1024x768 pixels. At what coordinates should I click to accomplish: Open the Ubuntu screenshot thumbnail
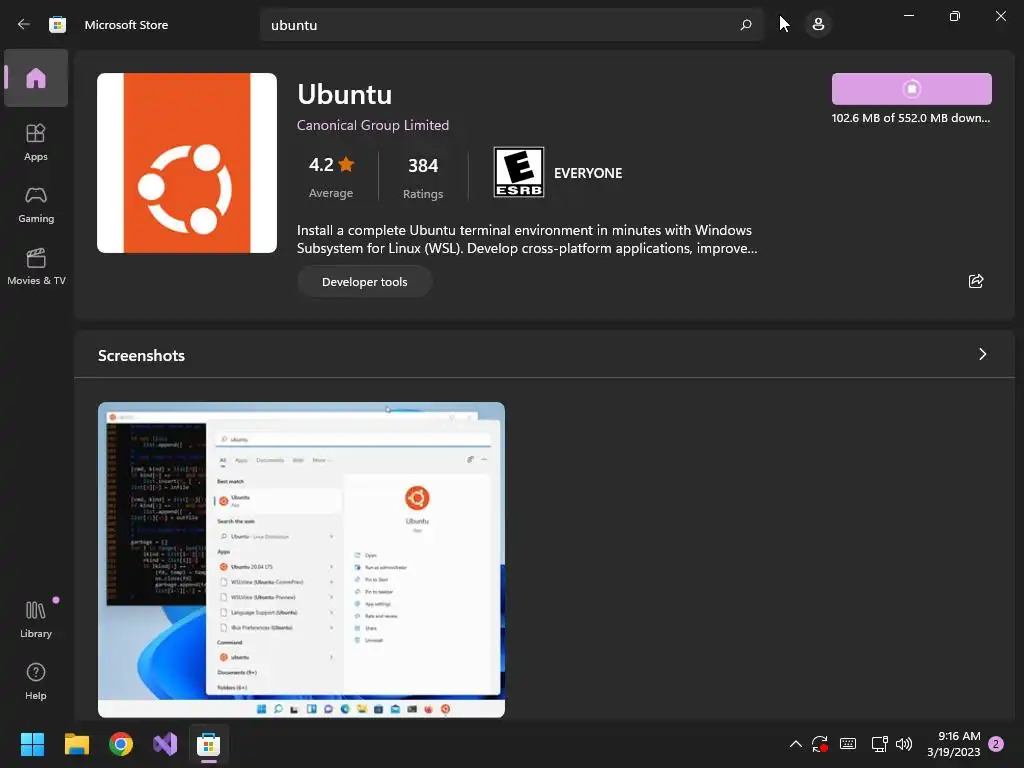[301, 560]
